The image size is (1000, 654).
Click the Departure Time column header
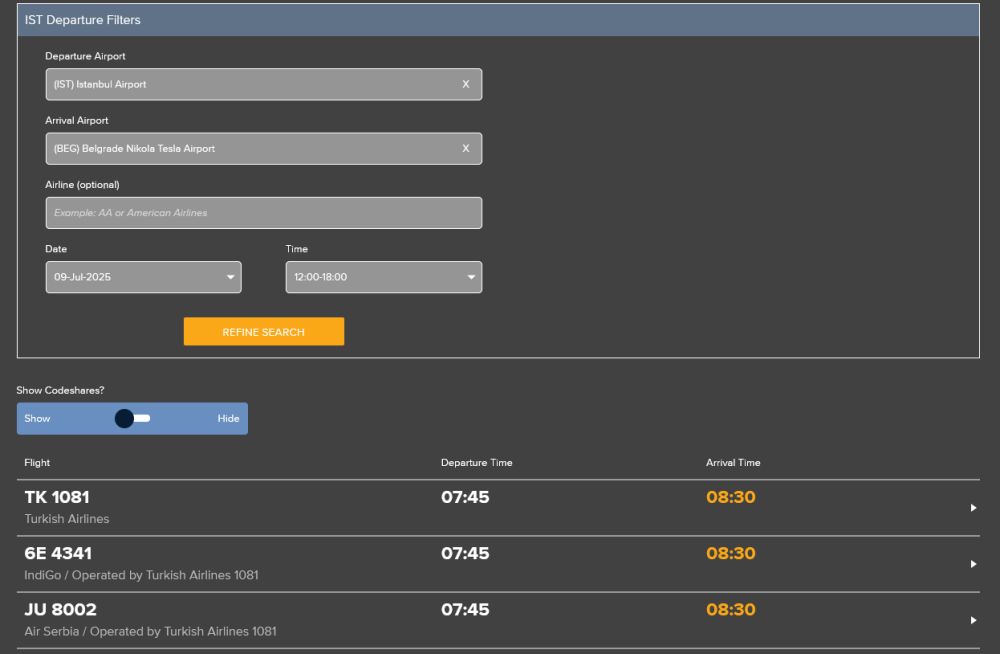[x=476, y=463]
